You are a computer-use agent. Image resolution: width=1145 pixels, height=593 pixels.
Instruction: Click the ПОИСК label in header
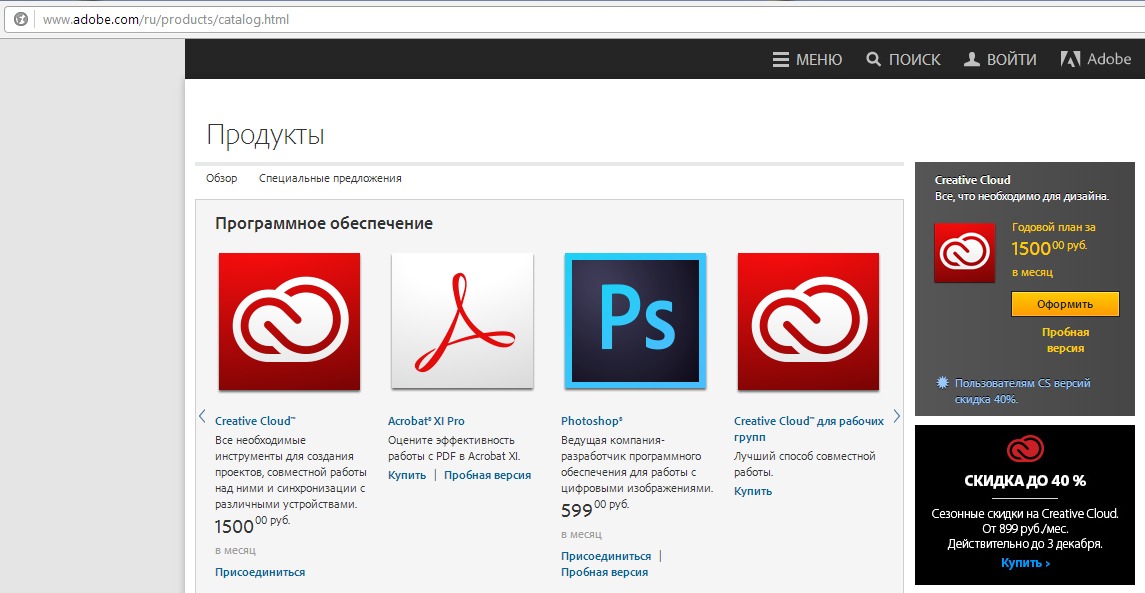(914, 59)
